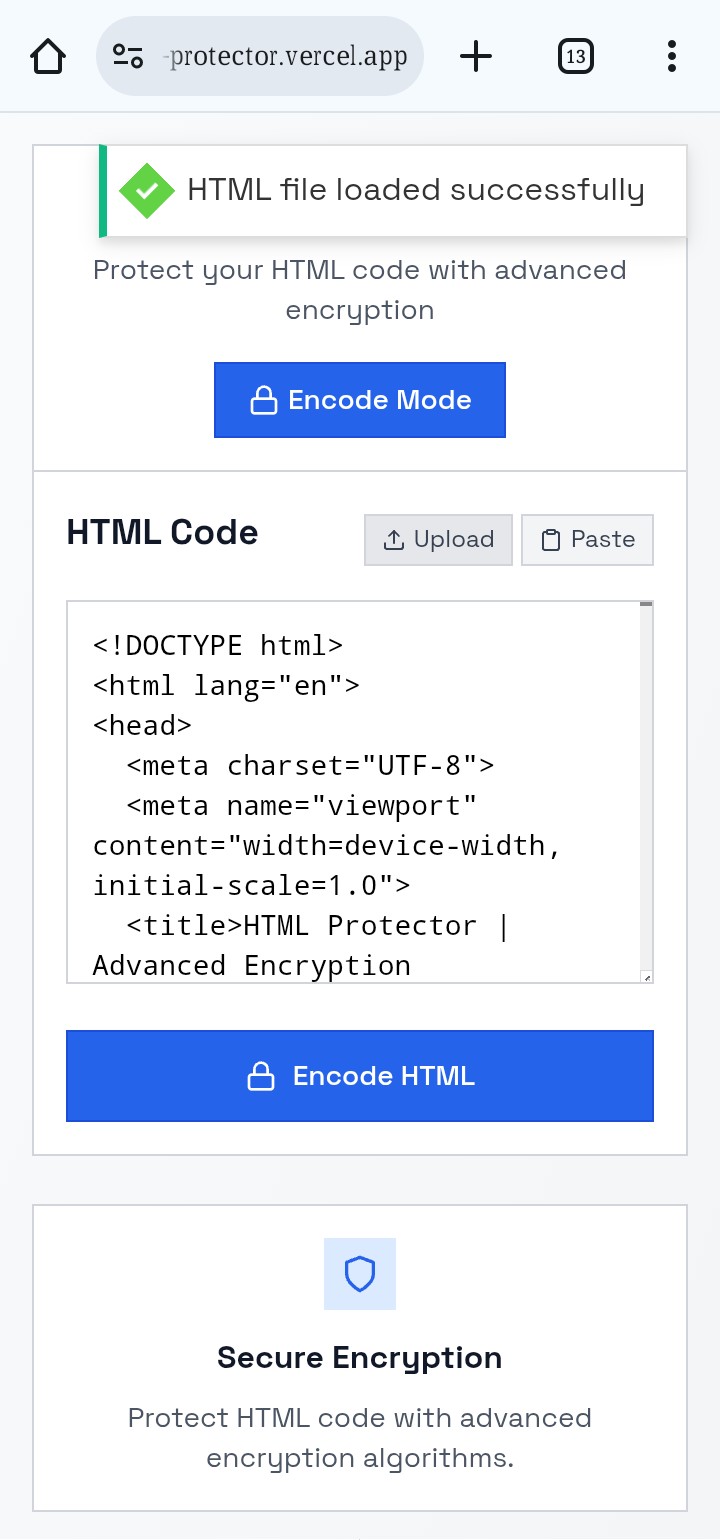Click the Paste button in HTML Code section
The image size is (720, 1540).
(587, 539)
